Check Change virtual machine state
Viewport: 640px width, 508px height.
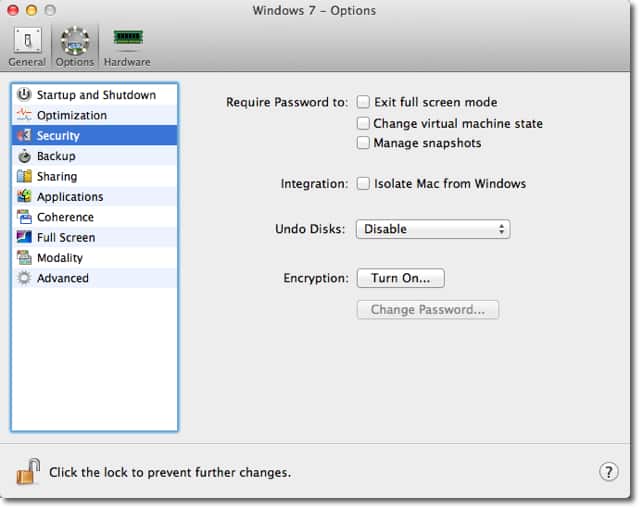pyautogui.click(x=363, y=123)
